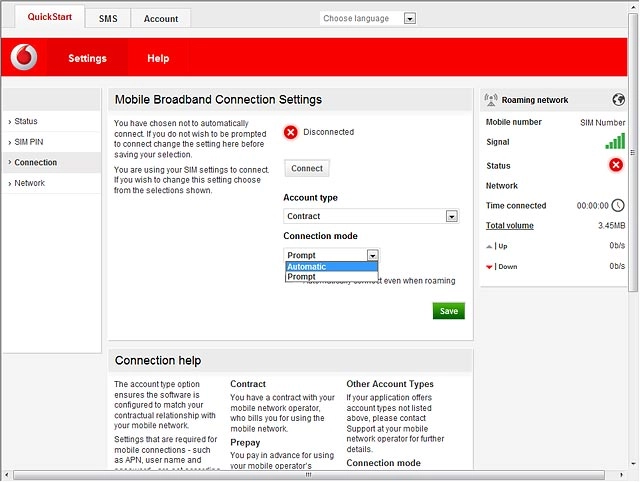Click the red Disconnected status icon

coord(291,132)
